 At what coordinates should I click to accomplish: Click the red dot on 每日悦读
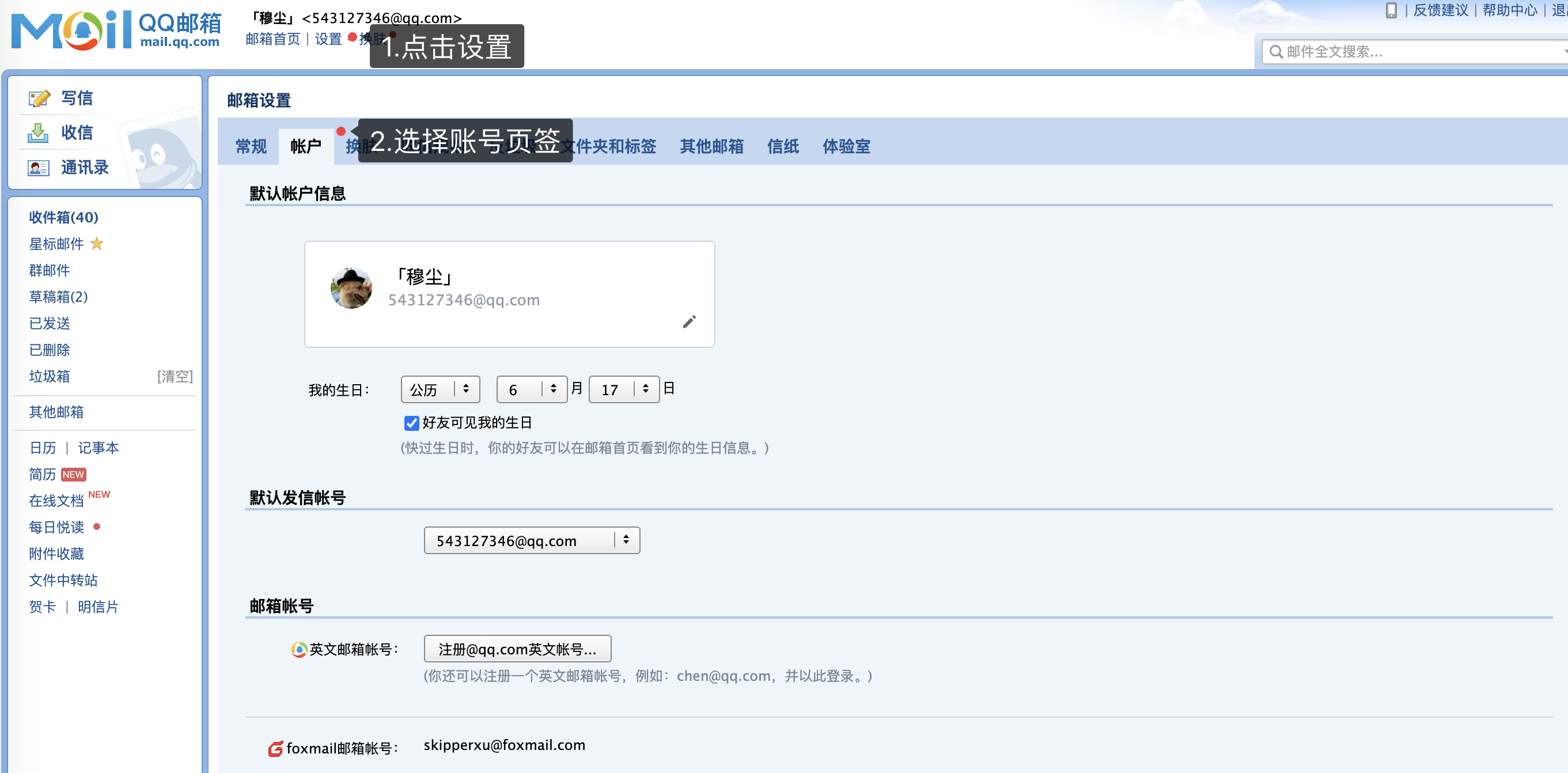(x=98, y=527)
